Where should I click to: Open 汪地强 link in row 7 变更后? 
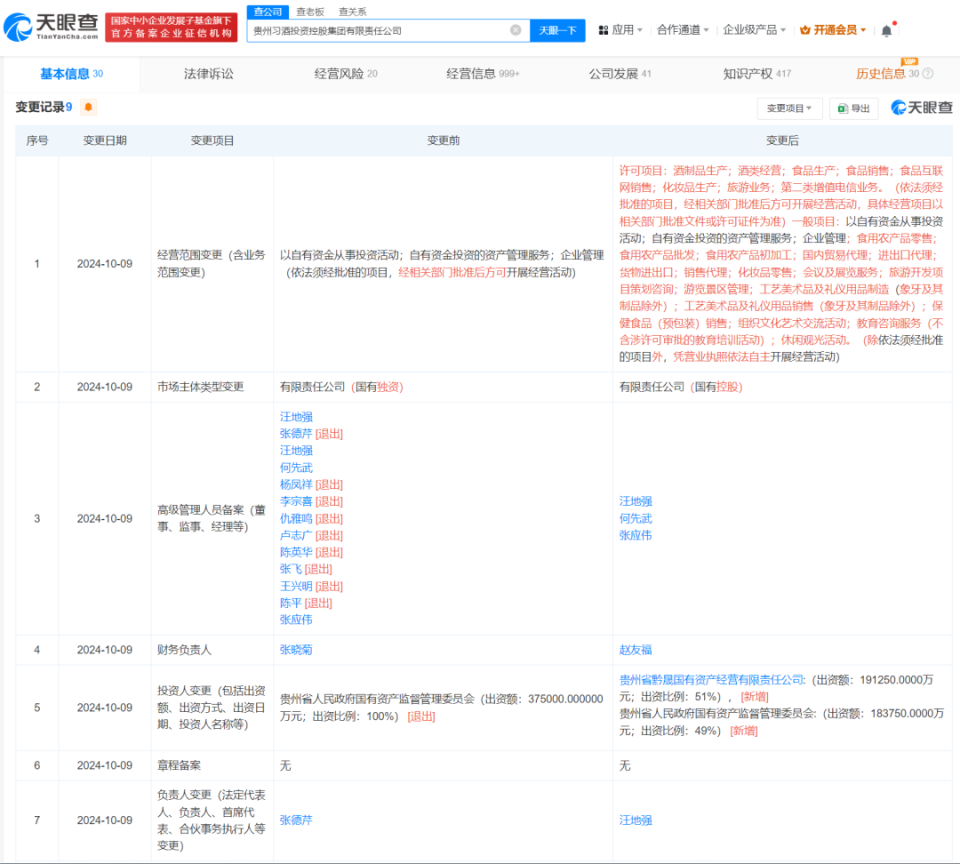click(x=636, y=821)
